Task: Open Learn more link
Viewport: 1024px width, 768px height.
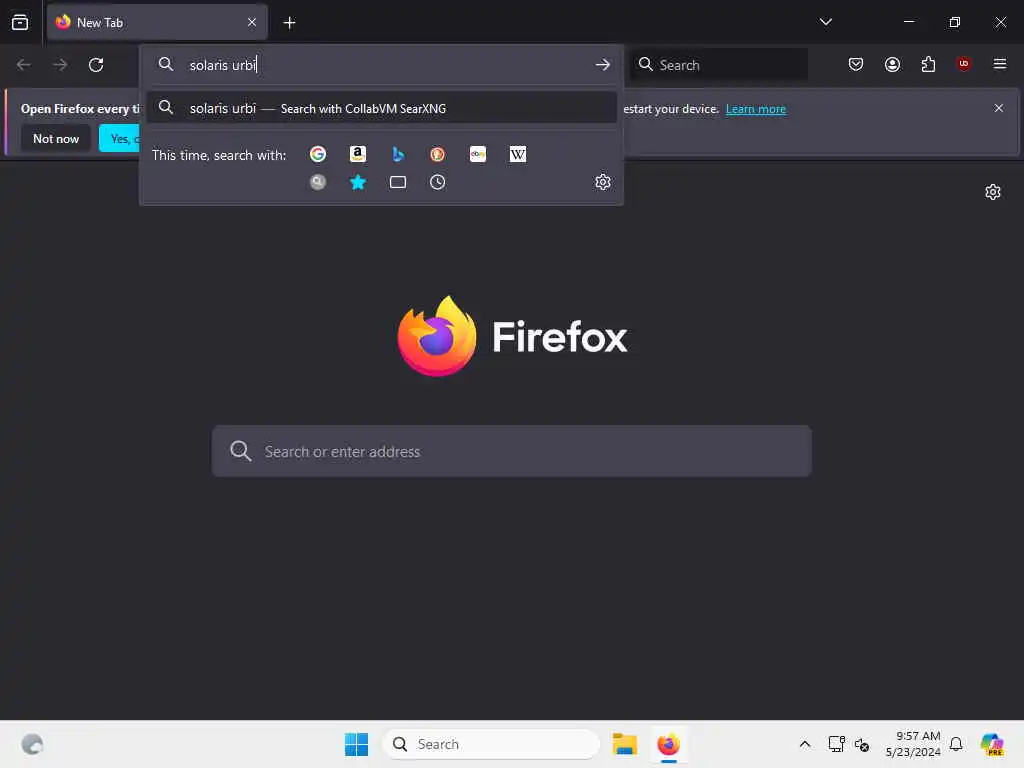Action: click(756, 109)
